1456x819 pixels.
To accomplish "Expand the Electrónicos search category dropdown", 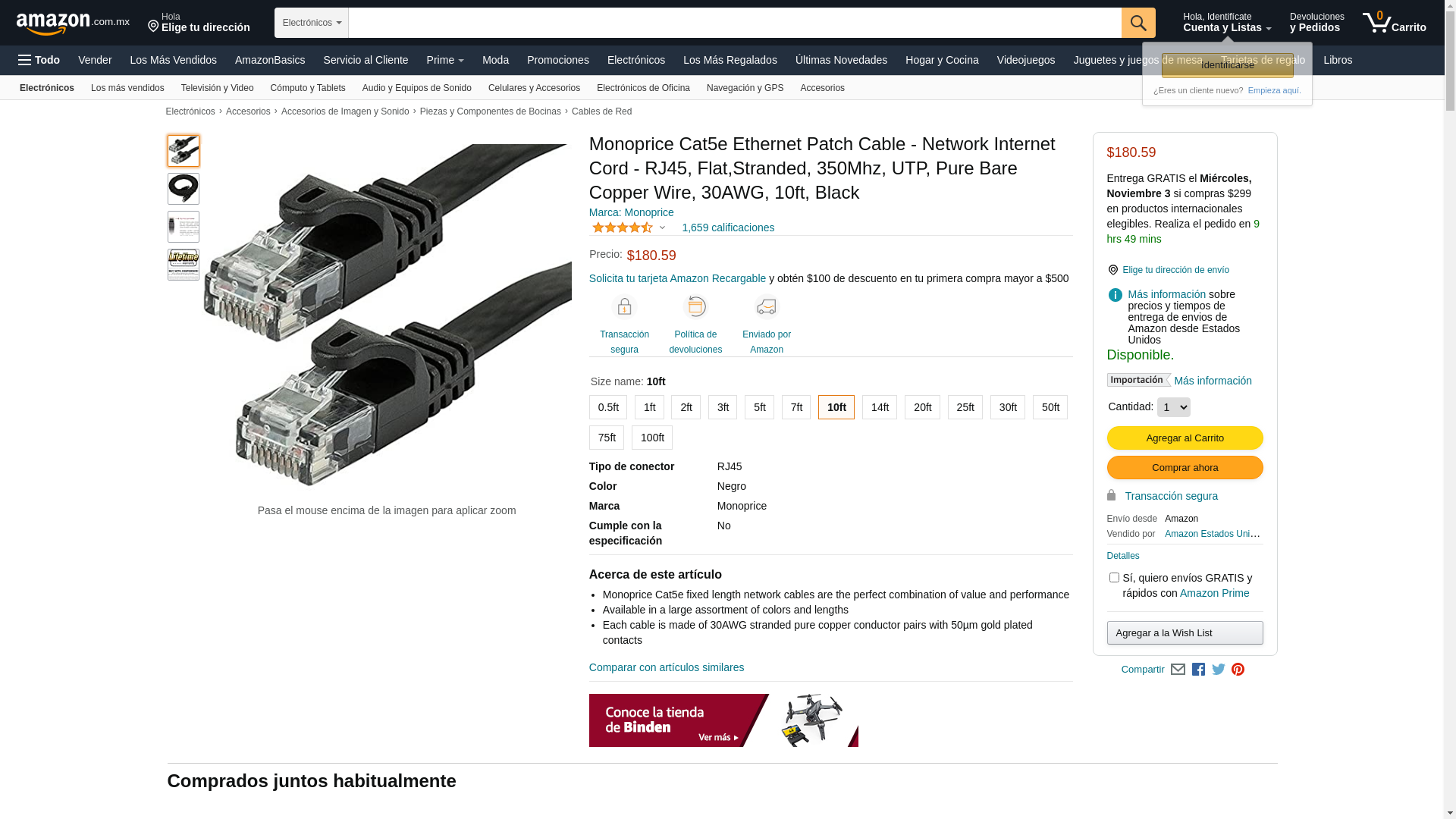I will [x=312, y=23].
